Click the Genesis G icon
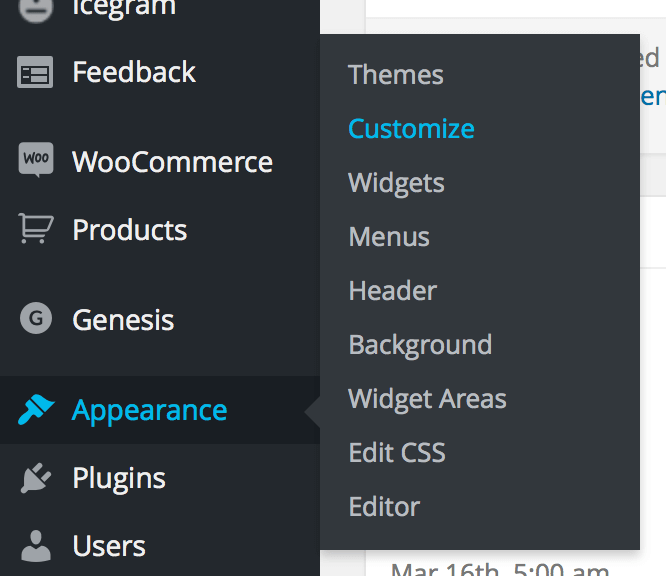 point(36,318)
